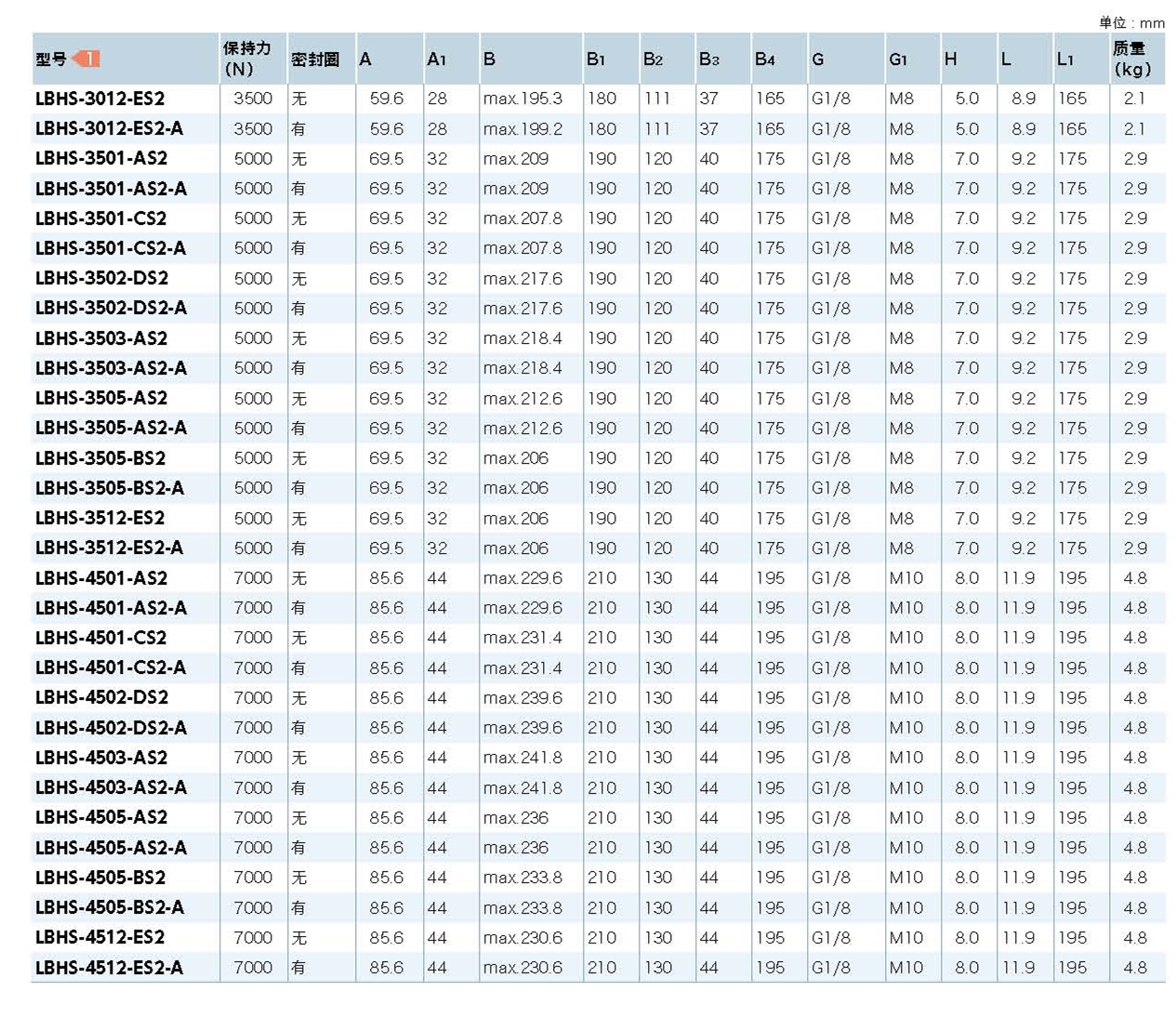Select model LBHS-4503-AS2-A
This screenshot has width=1176, height=1017.
coord(111,787)
